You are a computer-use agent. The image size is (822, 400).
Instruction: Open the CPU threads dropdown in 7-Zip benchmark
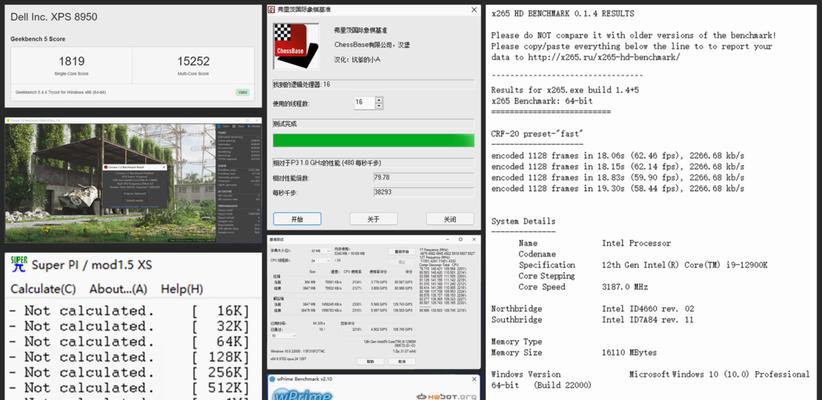pos(320,261)
